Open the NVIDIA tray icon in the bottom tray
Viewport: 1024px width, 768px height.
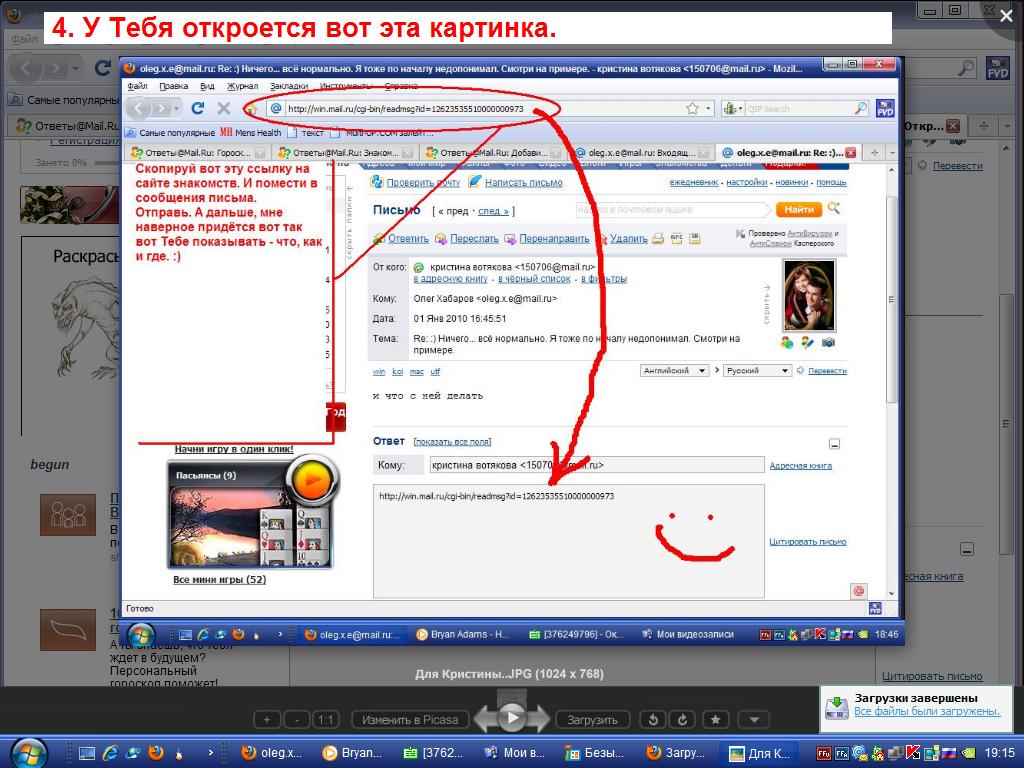pos(968,754)
